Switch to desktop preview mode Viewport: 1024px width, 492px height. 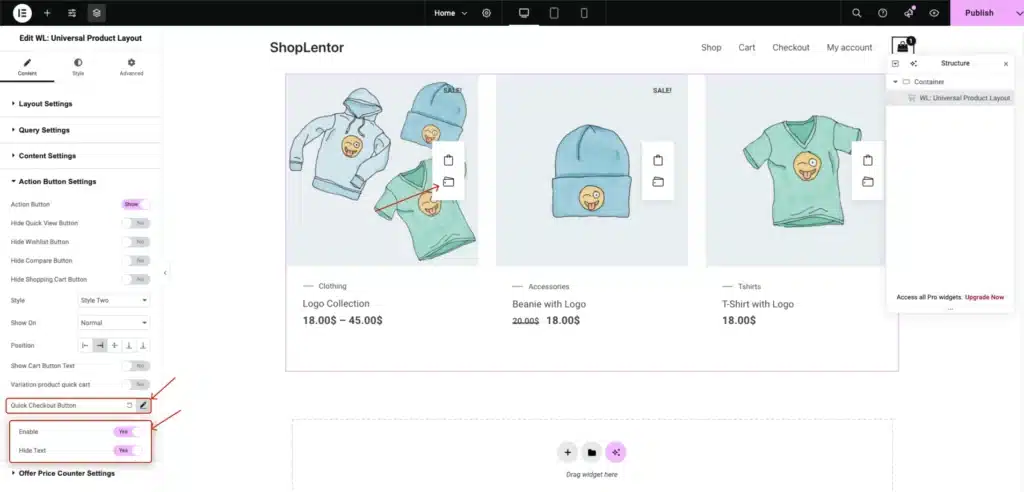coord(524,13)
